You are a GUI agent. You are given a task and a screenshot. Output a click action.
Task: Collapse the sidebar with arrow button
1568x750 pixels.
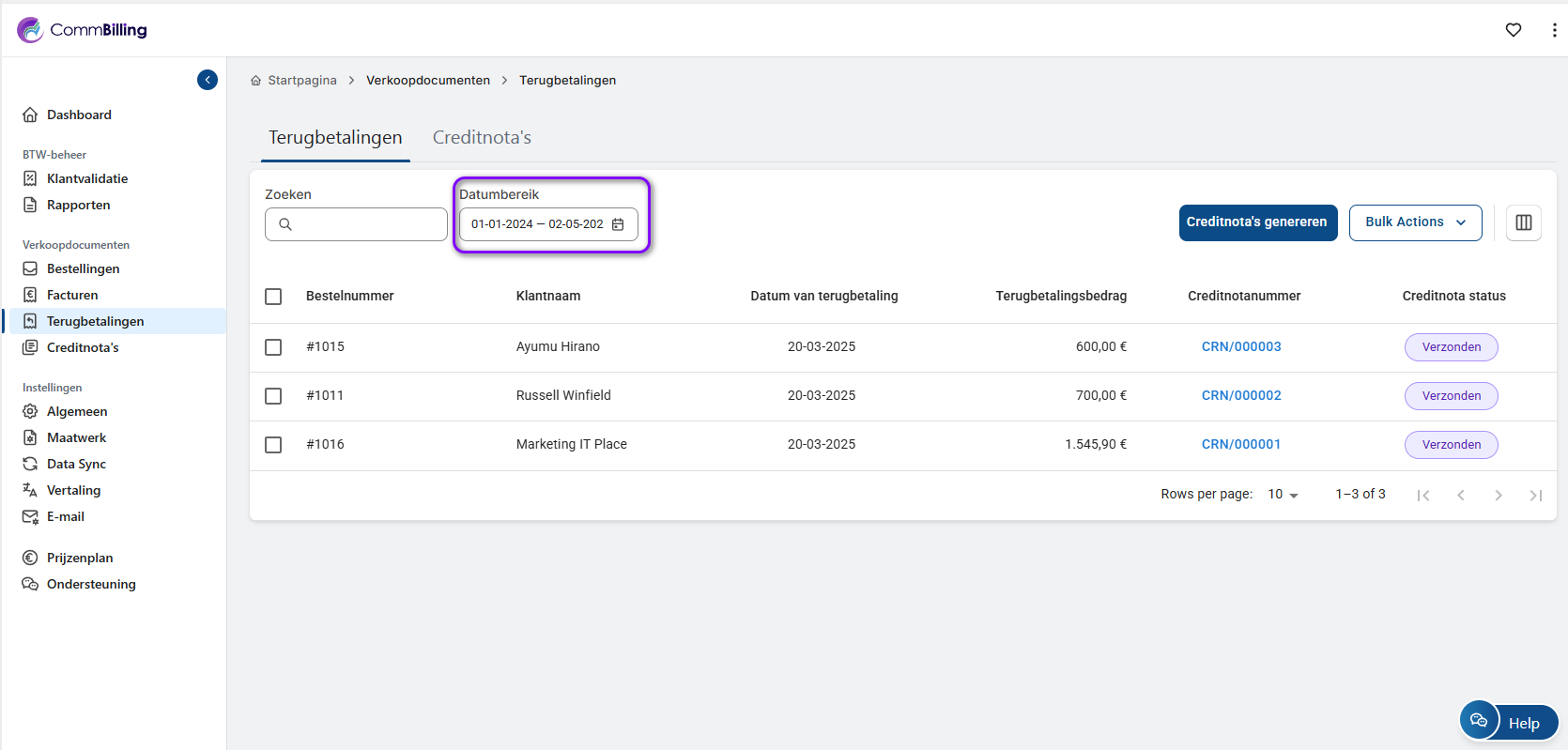click(208, 81)
